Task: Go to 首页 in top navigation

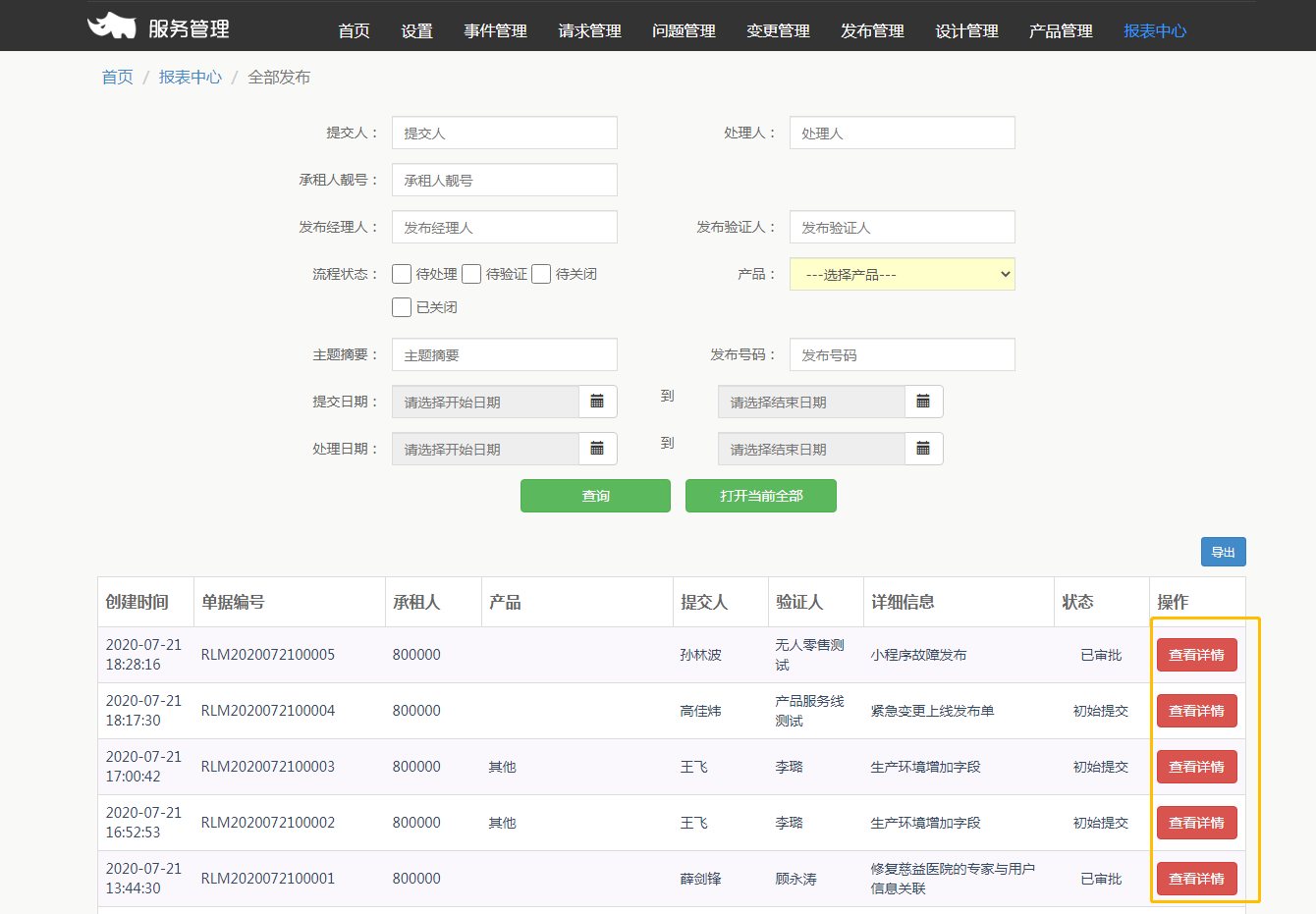Action: click(x=354, y=30)
